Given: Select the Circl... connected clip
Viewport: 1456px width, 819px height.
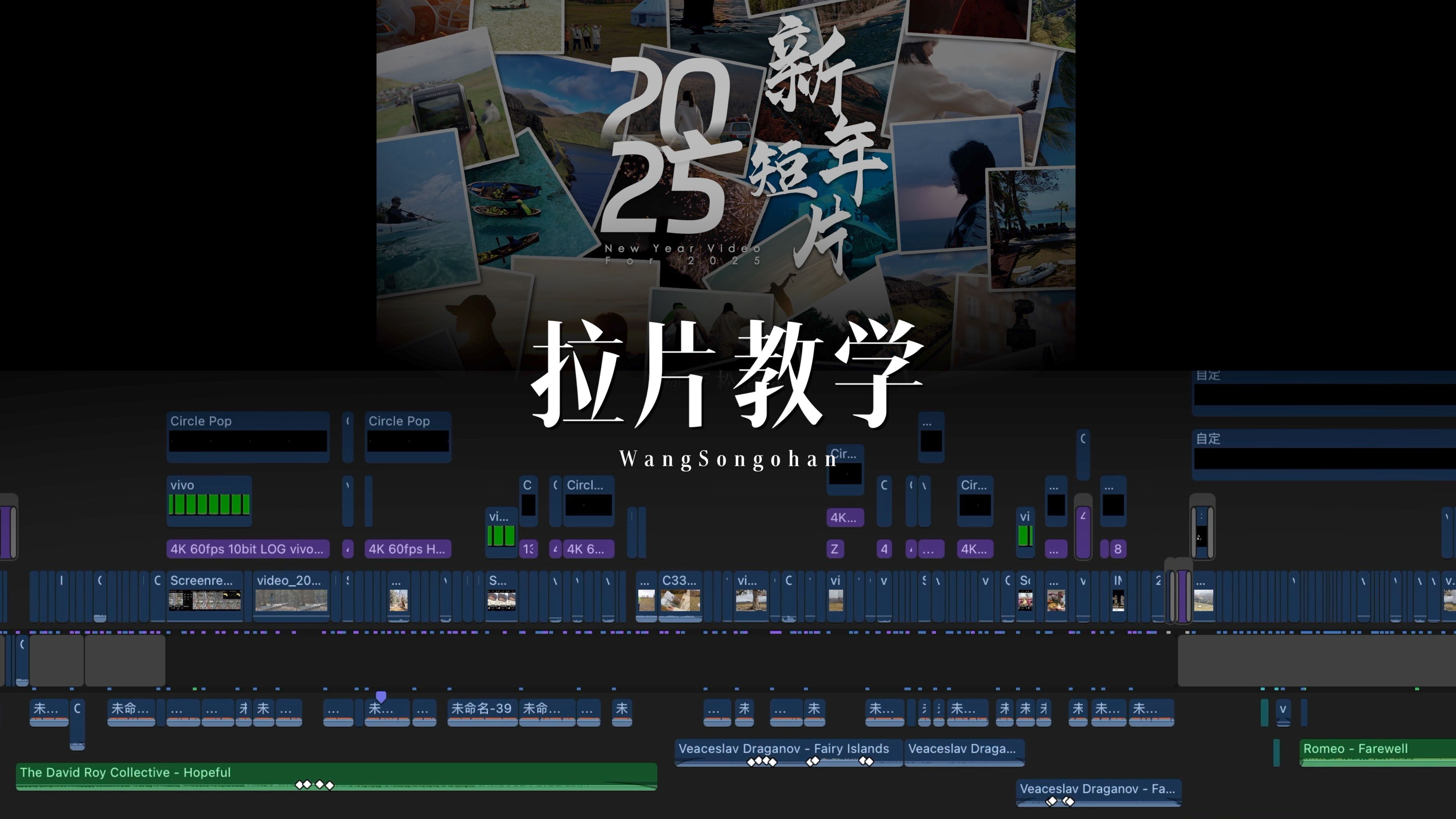Looking at the screenshot, I should coord(588,501).
